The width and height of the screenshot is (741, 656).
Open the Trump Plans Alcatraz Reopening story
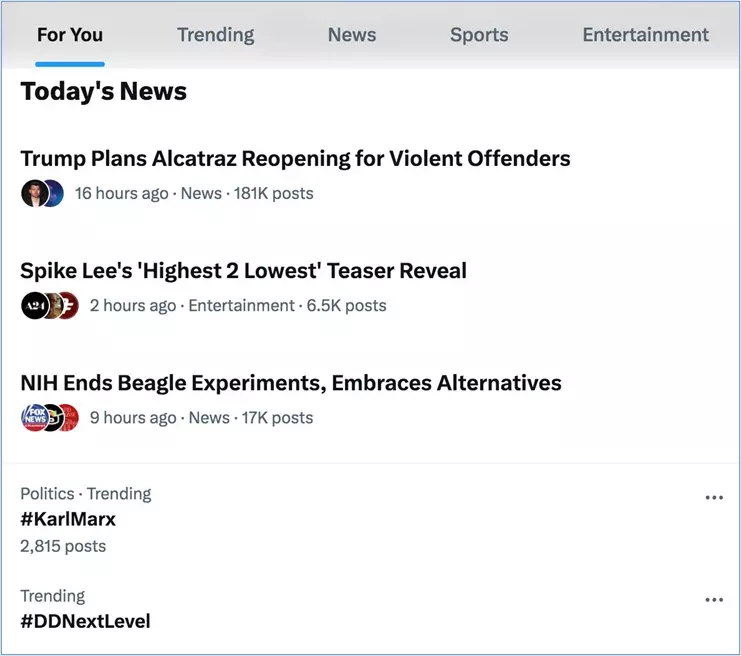(x=295, y=158)
